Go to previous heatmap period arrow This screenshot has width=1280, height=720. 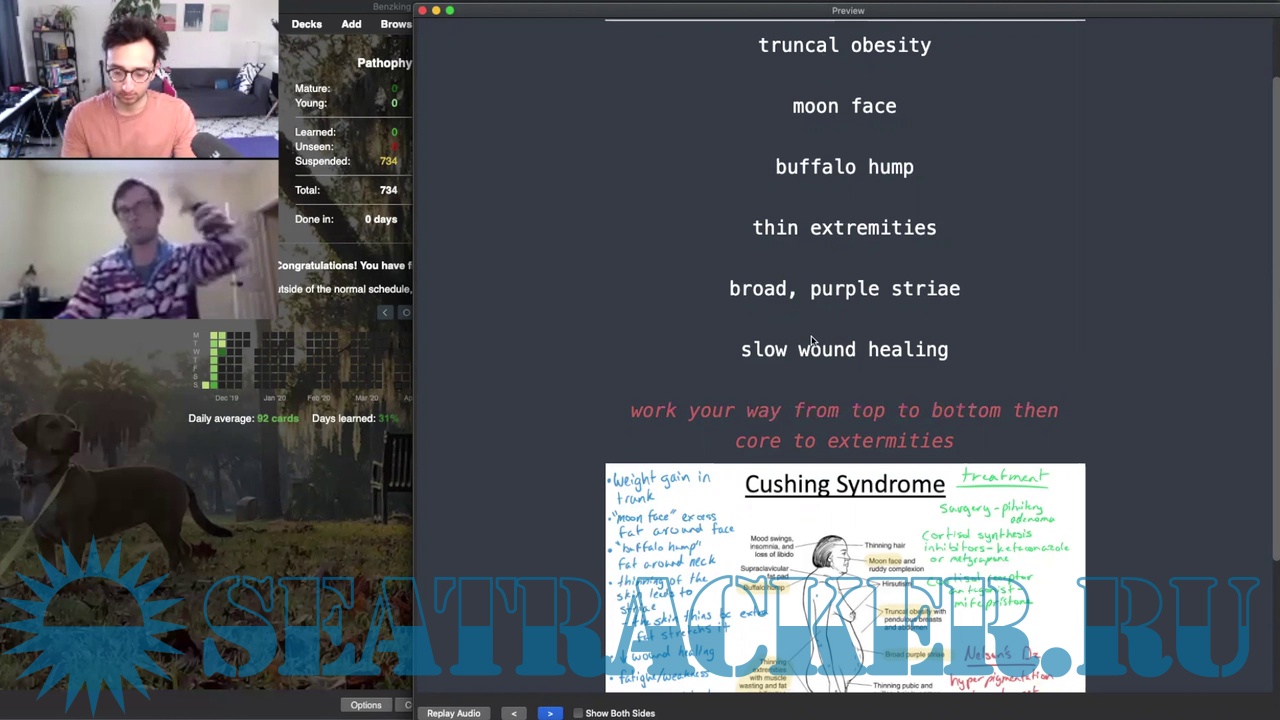(x=385, y=313)
